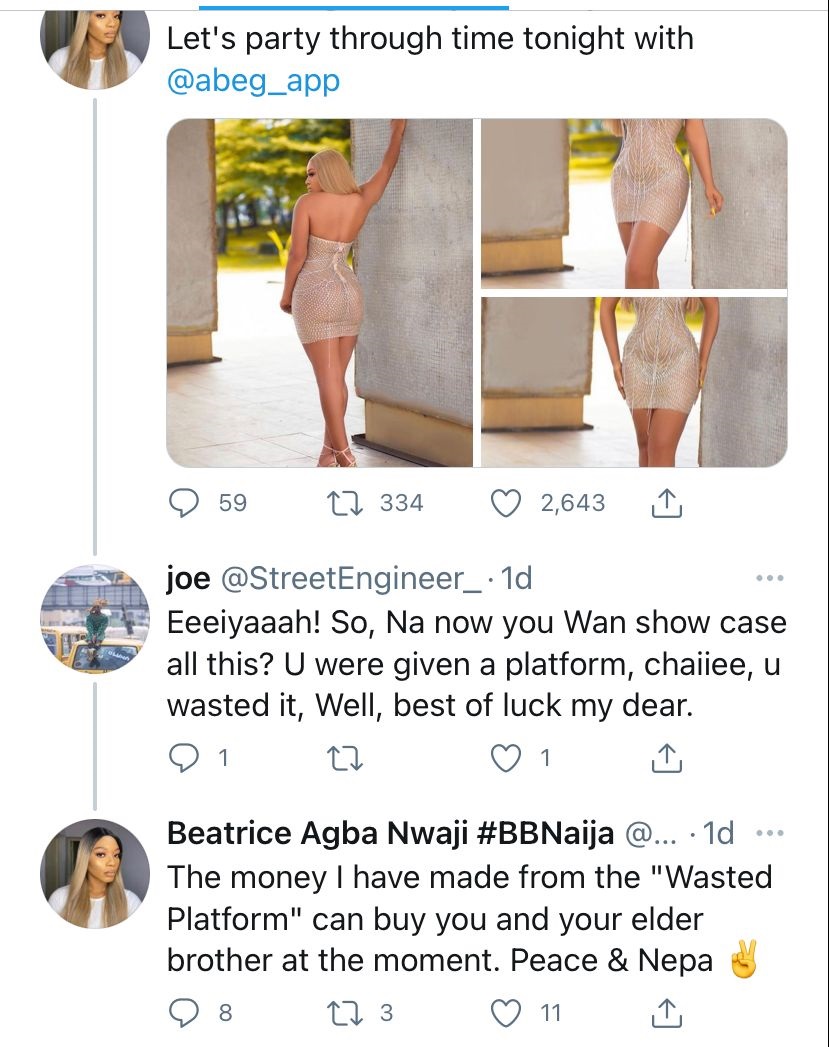Reply to the party through time tweet
Viewport: 829px width, 1047px height.
click(182, 503)
